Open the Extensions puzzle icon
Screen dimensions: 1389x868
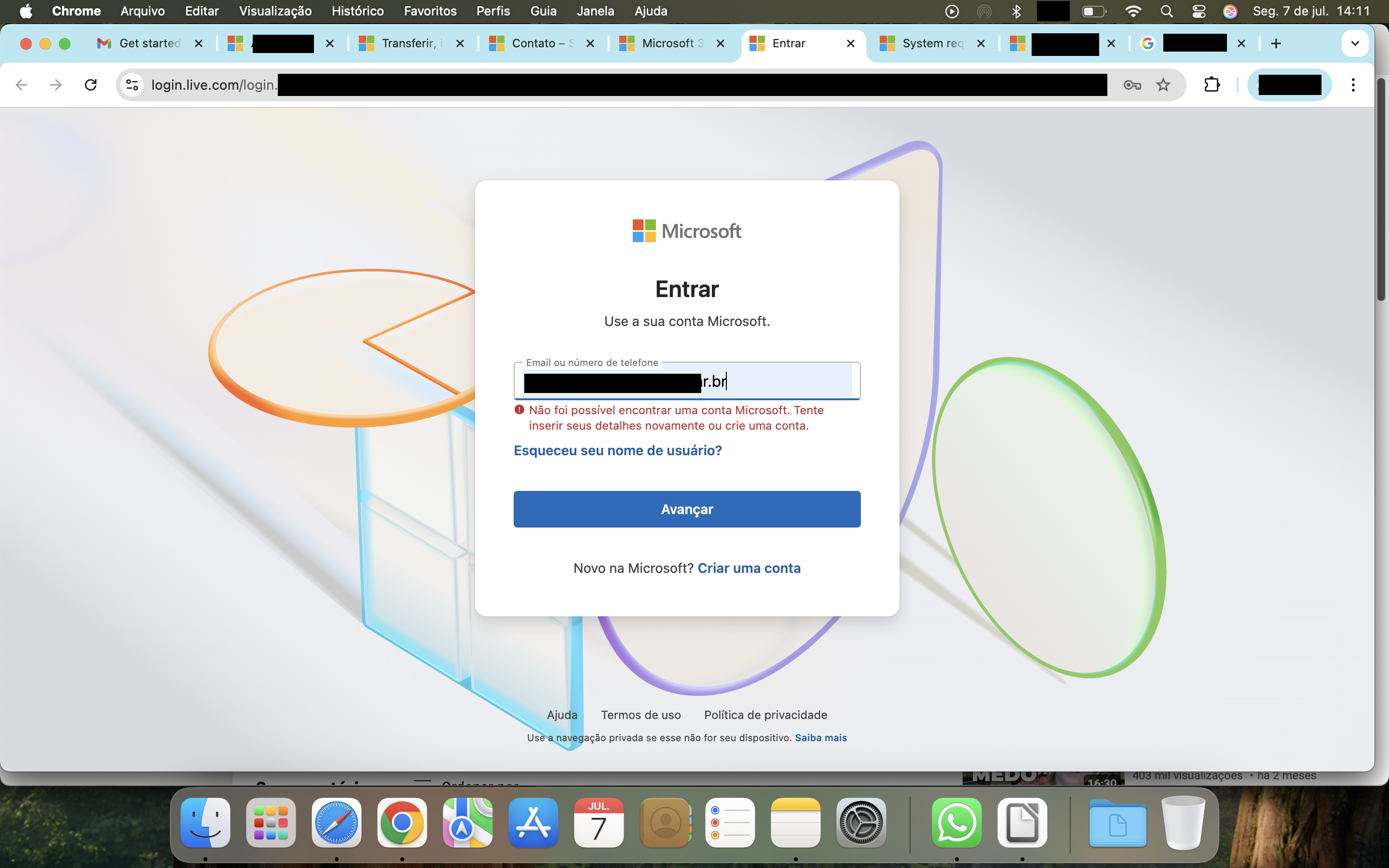pos(1212,85)
